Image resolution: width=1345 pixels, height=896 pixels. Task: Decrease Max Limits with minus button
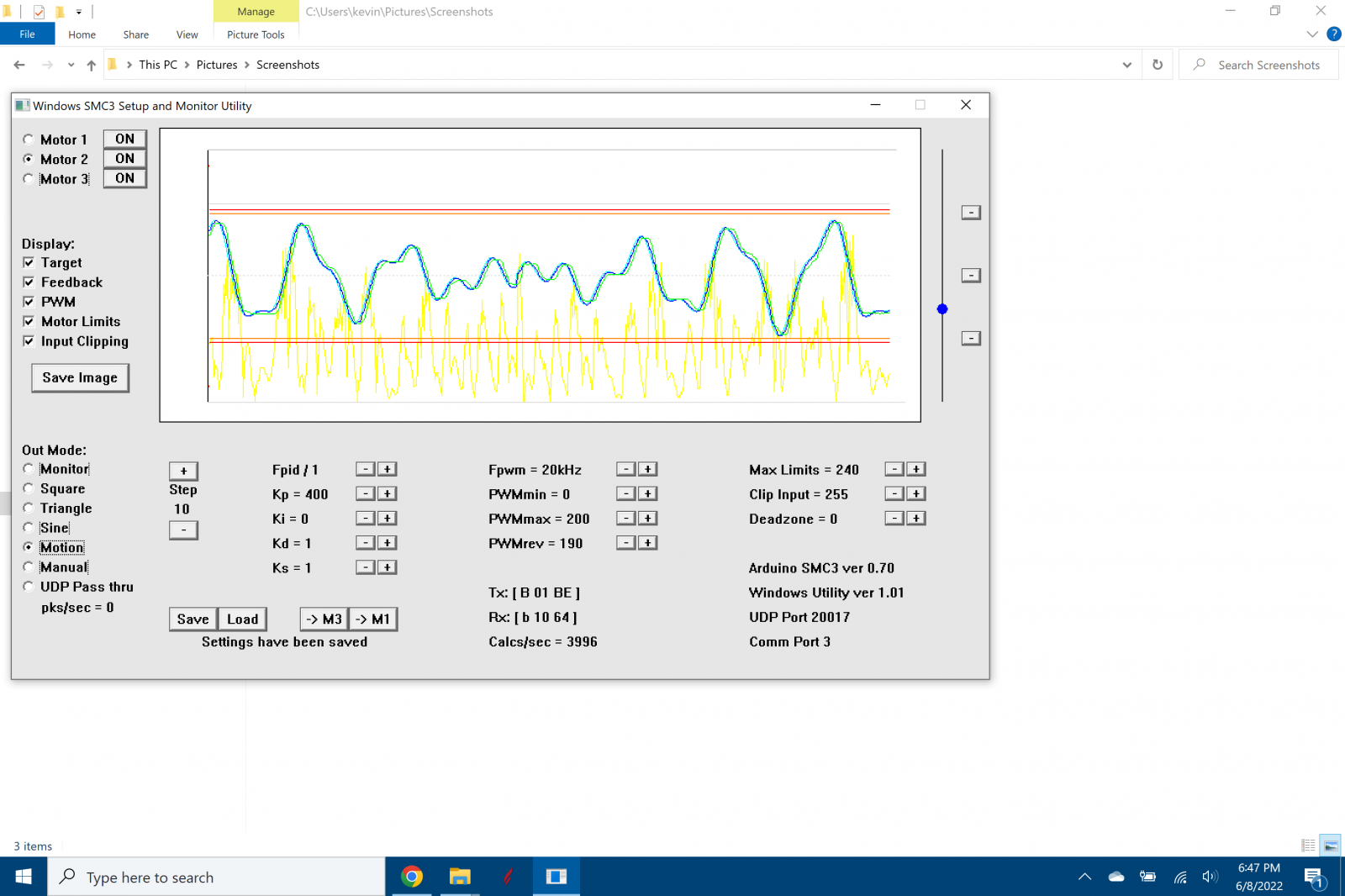(895, 469)
